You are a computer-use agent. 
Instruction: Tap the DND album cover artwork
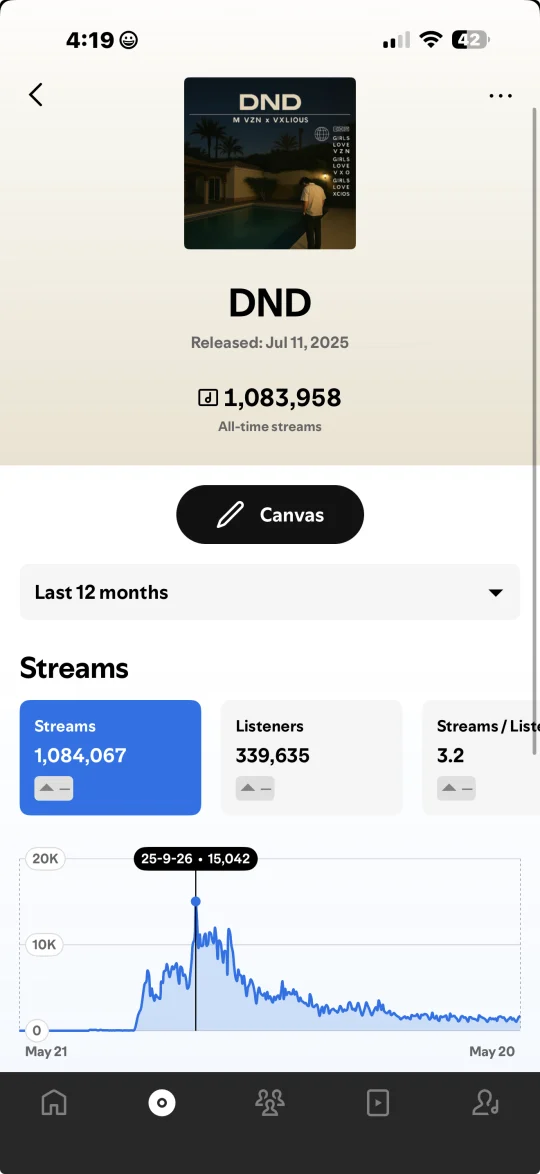pyautogui.click(x=270, y=163)
